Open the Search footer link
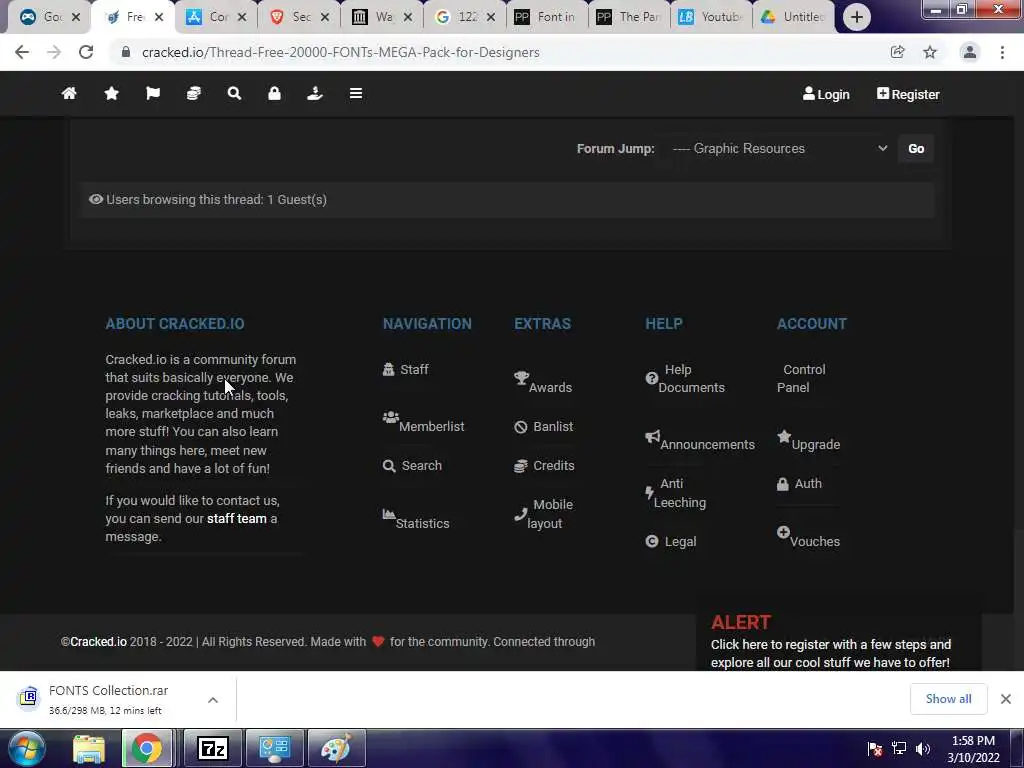Image resolution: width=1024 pixels, height=768 pixels. [x=412, y=466]
